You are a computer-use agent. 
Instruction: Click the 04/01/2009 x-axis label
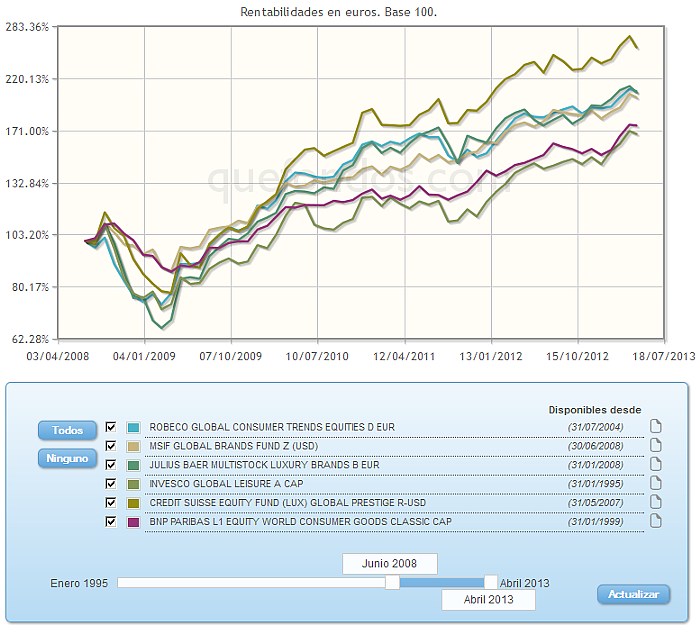(144, 356)
